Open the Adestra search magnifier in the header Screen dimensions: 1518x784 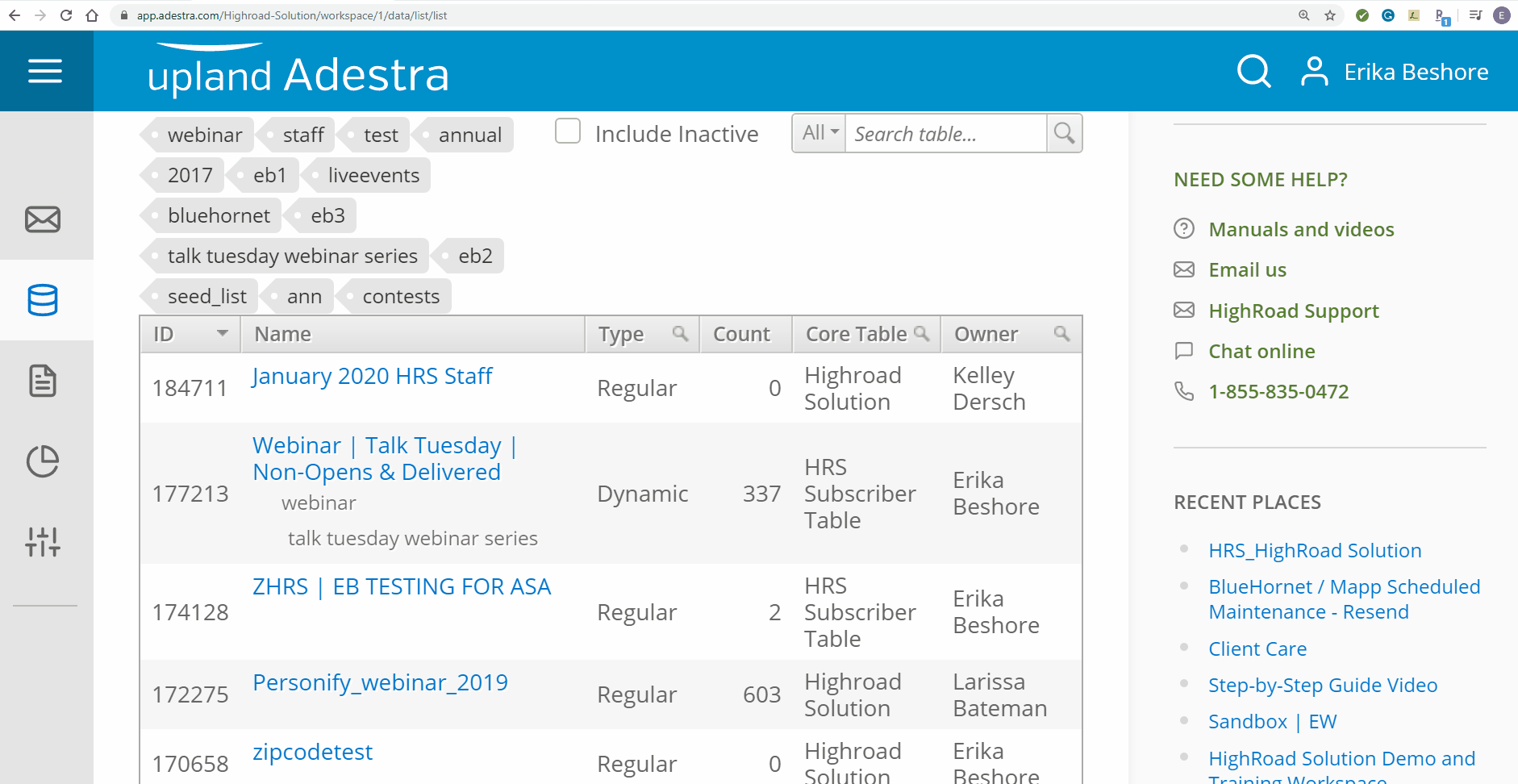[1253, 71]
